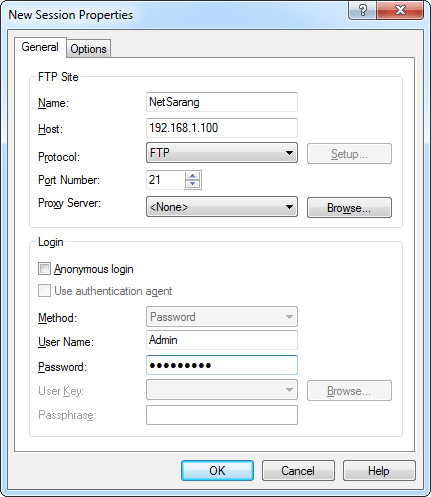Image resolution: width=431 pixels, height=497 pixels.
Task: Click the Anonymous login label text
Action: point(94,269)
